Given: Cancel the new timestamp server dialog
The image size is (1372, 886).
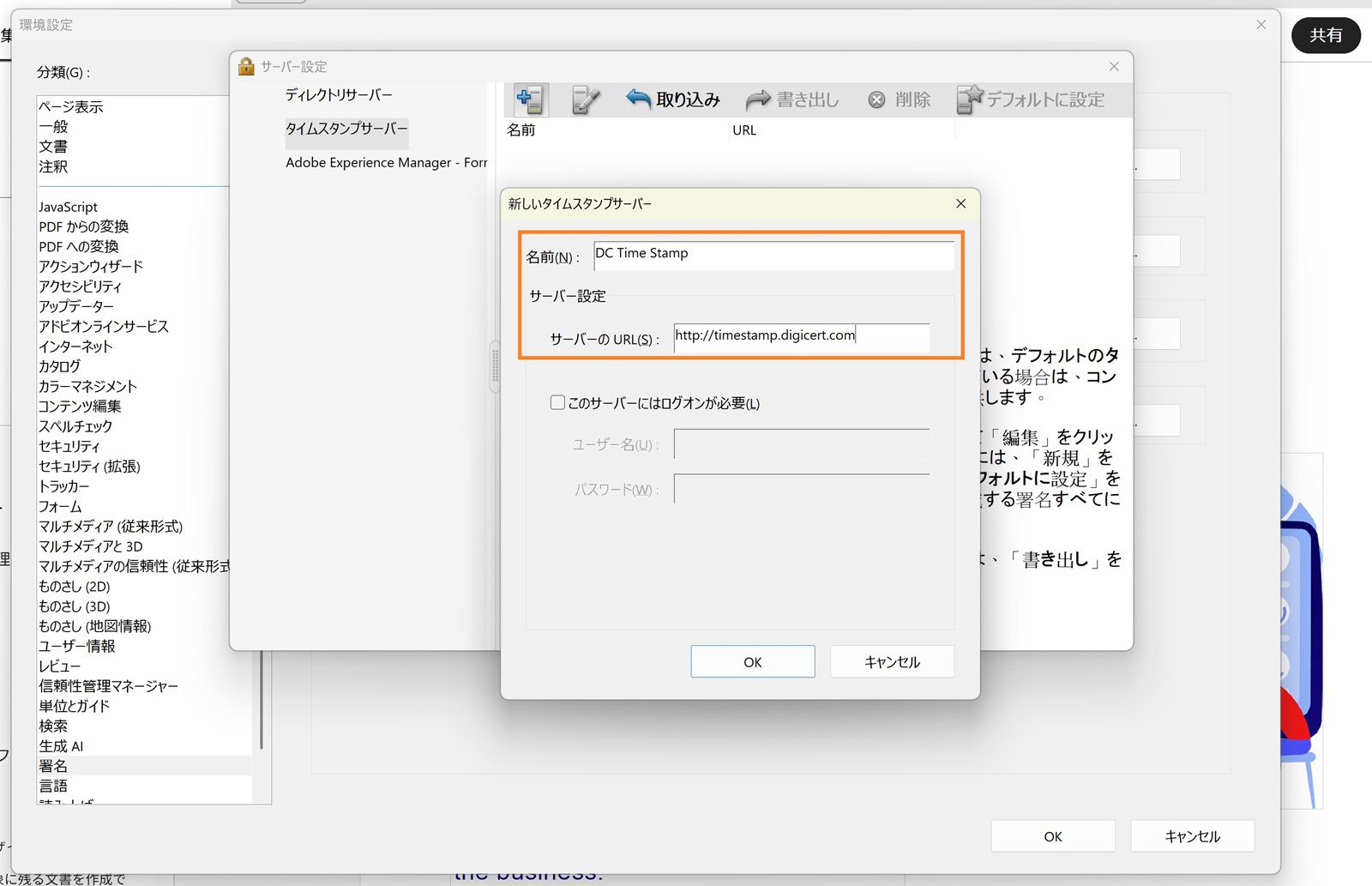Looking at the screenshot, I should pyautogui.click(x=891, y=661).
